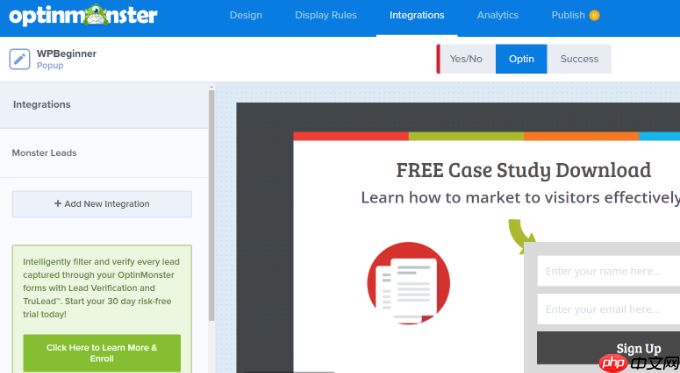Open the Publish tab
Viewport: 680px width, 373px height.
click(x=568, y=15)
